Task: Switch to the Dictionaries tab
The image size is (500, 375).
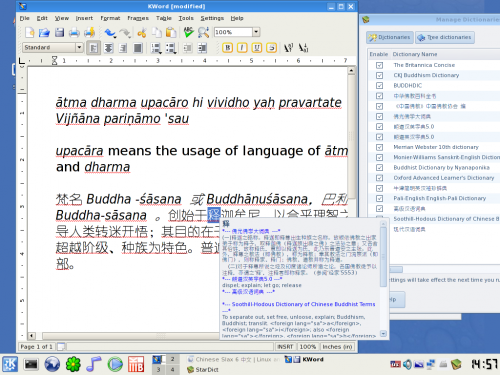Action: tap(390, 37)
